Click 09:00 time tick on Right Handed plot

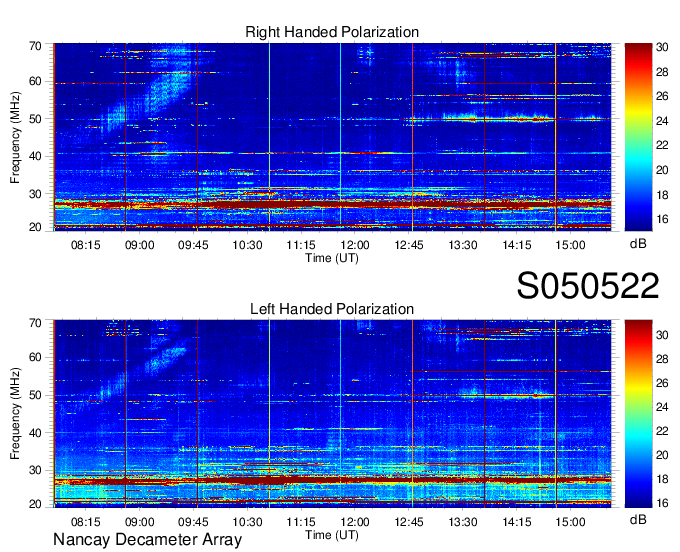[x=140, y=245]
